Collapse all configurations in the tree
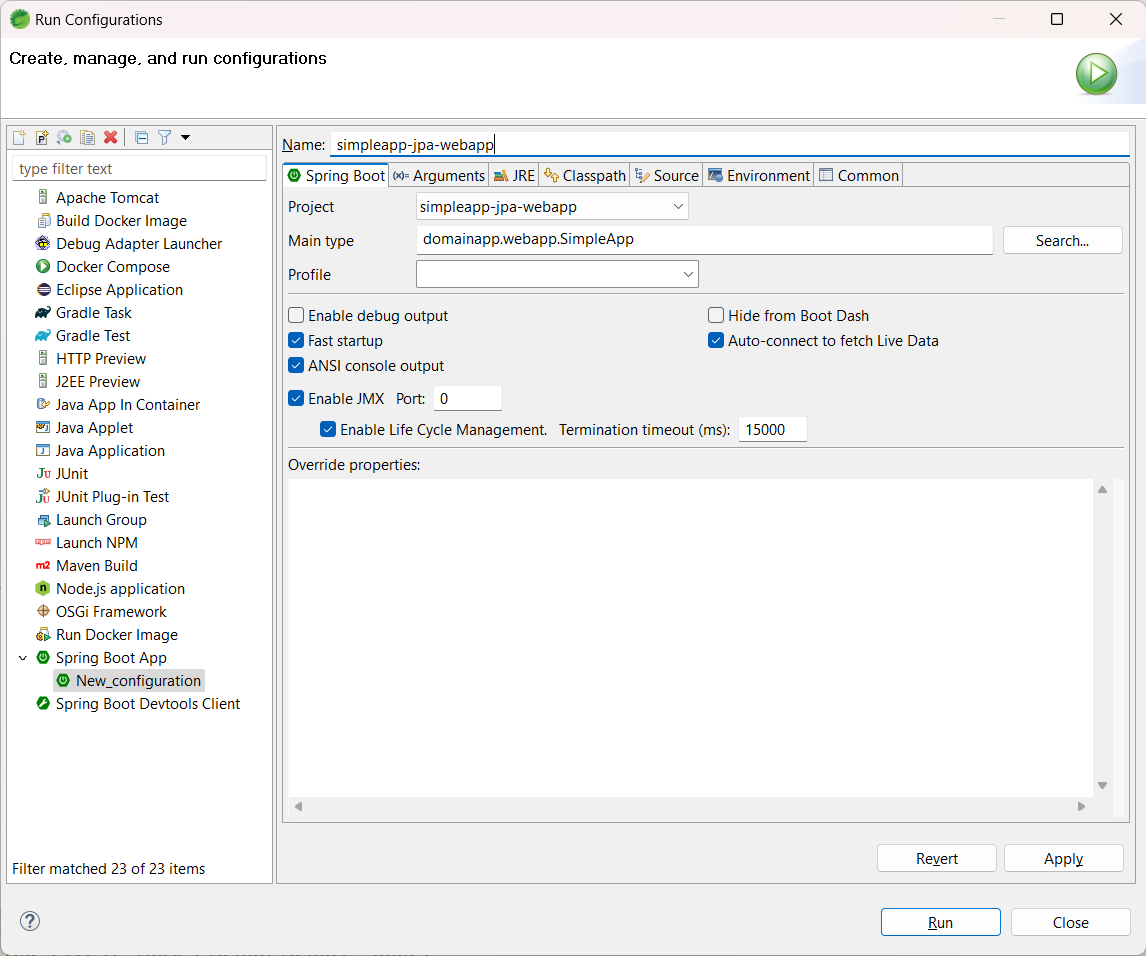The width and height of the screenshot is (1146, 956). pos(142,137)
